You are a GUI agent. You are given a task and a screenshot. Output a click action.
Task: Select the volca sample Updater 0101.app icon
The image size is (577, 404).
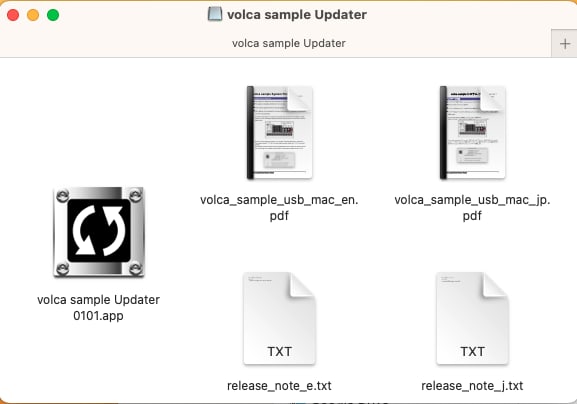[99, 232]
